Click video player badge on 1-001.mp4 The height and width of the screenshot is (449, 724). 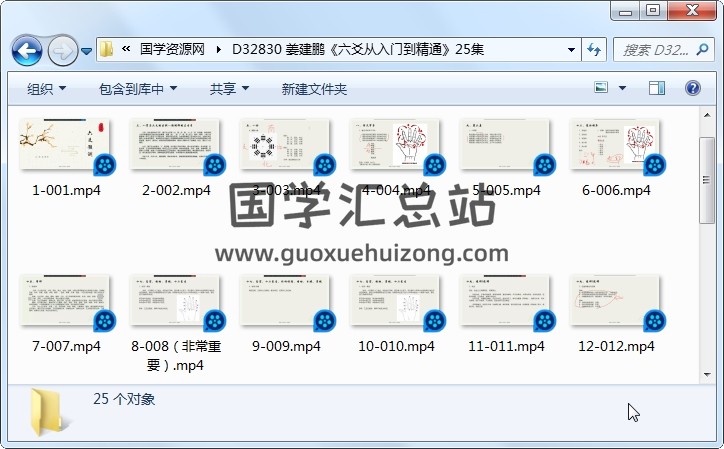104,165
